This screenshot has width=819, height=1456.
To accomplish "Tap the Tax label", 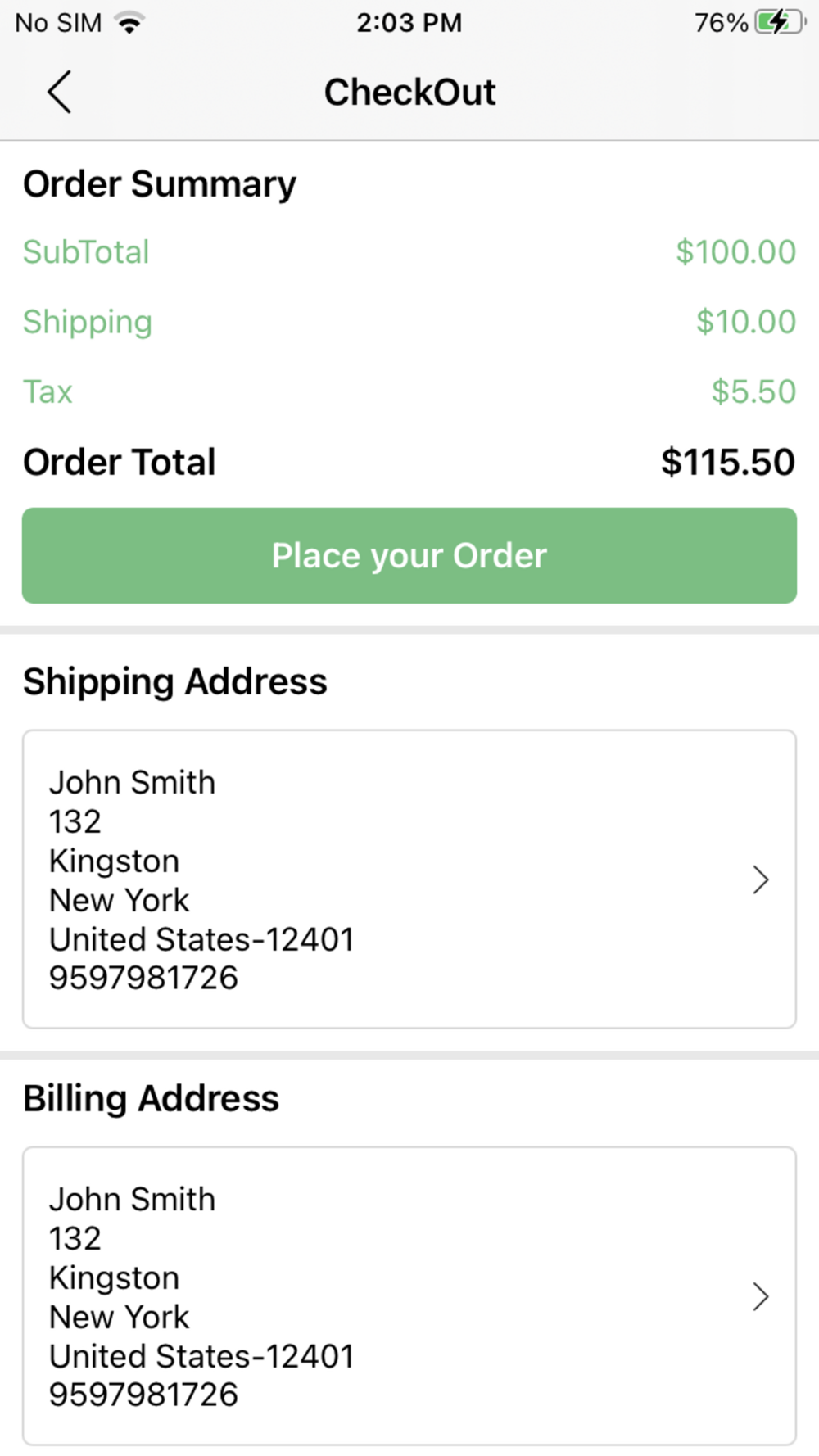I will tap(48, 391).
